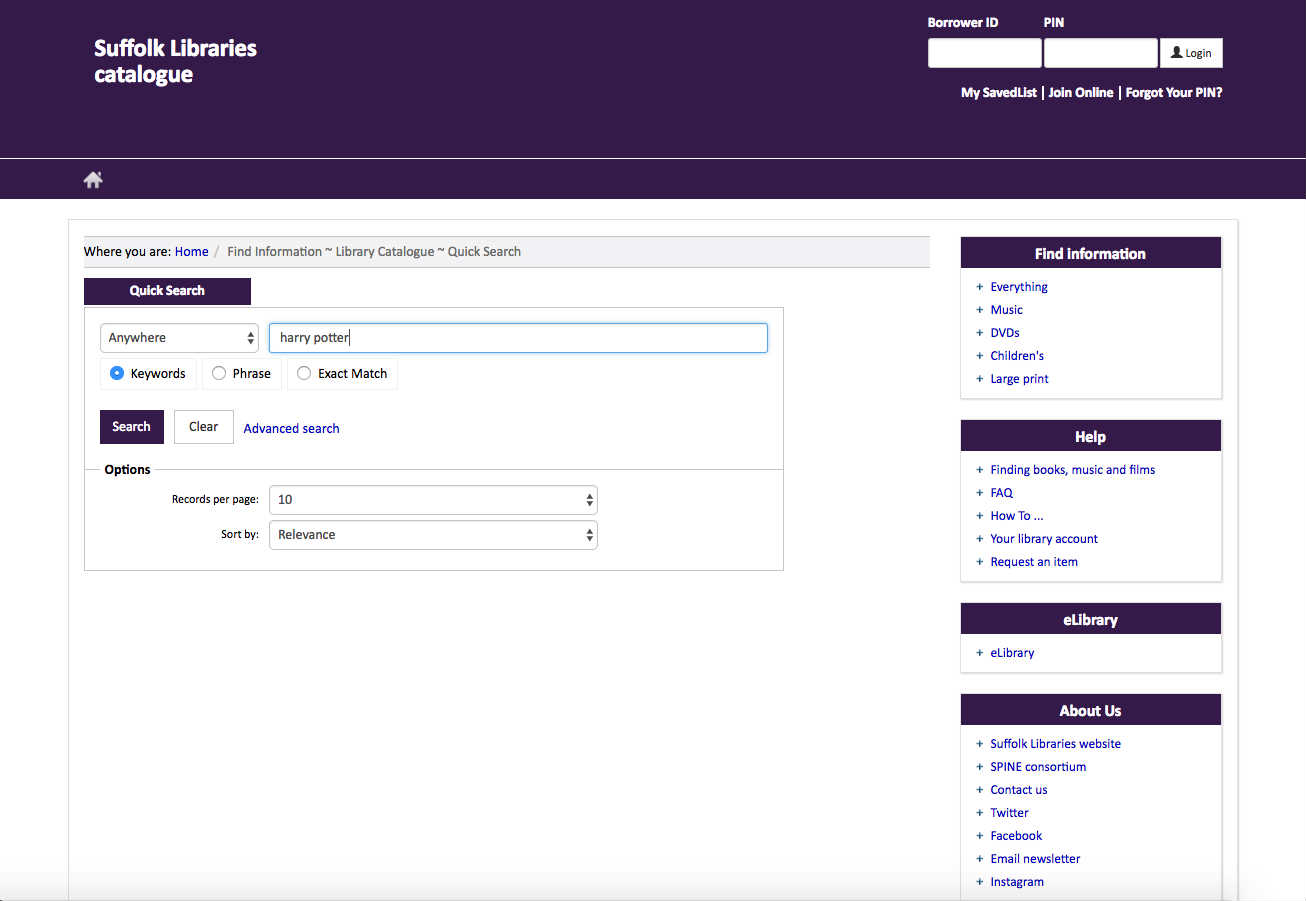Open the How To ... help link
The width and height of the screenshot is (1306, 901).
(x=1016, y=516)
